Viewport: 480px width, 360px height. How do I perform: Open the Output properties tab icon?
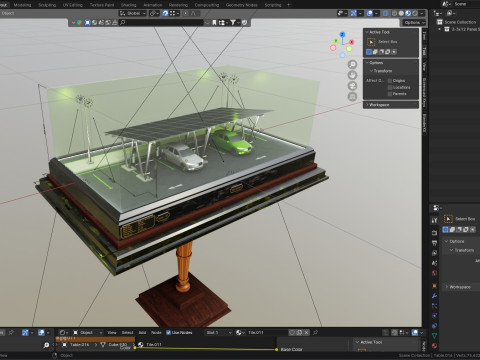point(434,243)
